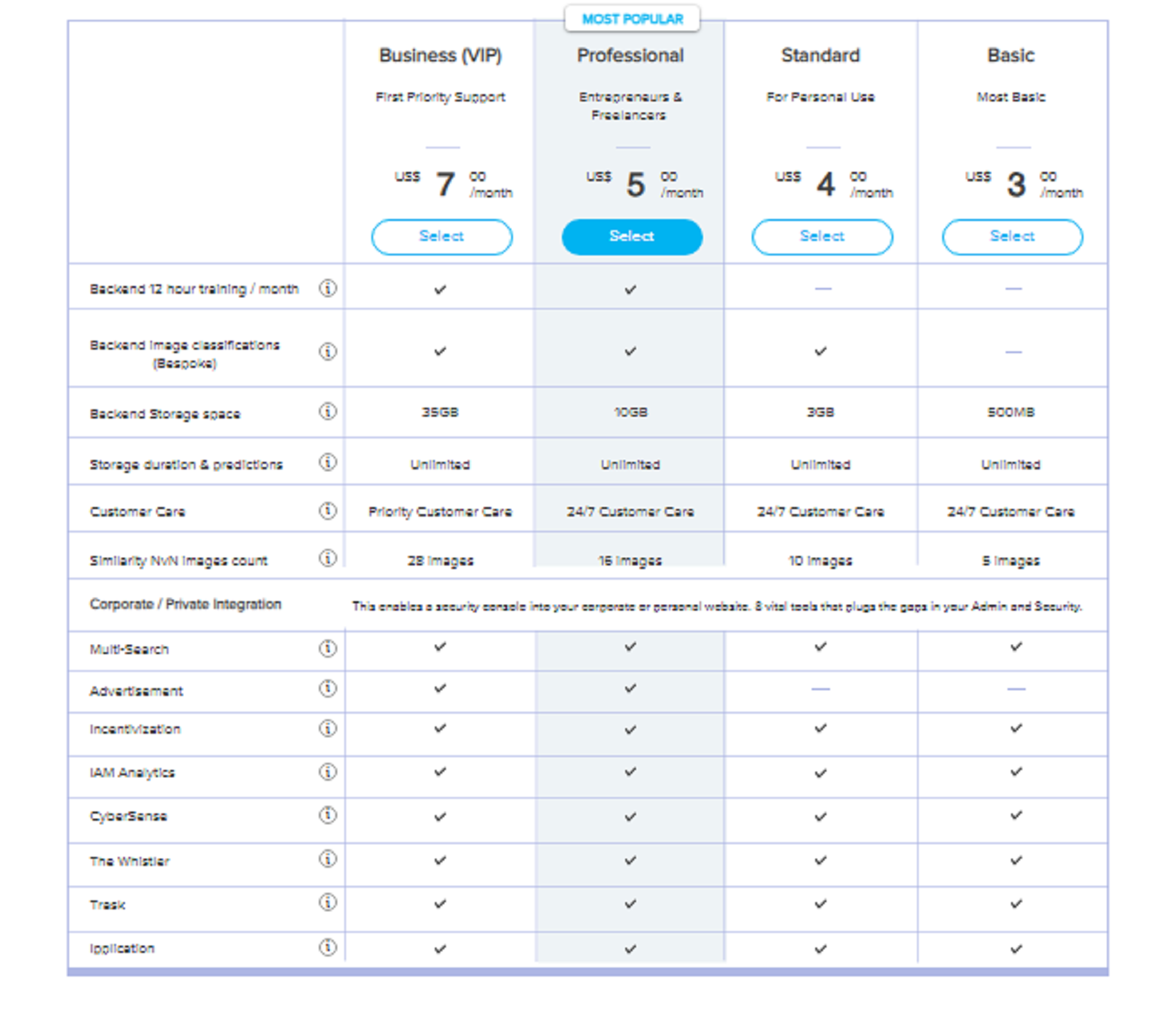The height and width of the screenshot is (1009, 1176).
Task: Click the Basic plan heading
Action: pyautogui.click(x=1011, y=56)
